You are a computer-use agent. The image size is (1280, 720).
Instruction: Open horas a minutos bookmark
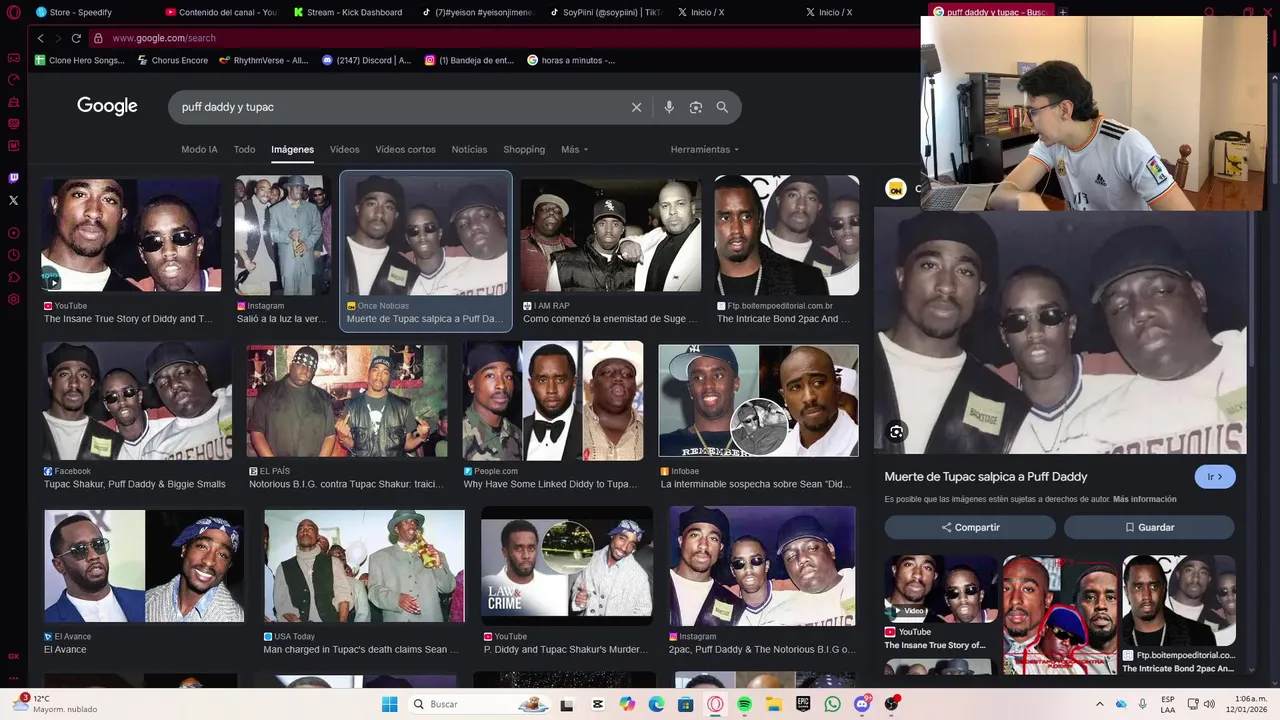(571, 60)
